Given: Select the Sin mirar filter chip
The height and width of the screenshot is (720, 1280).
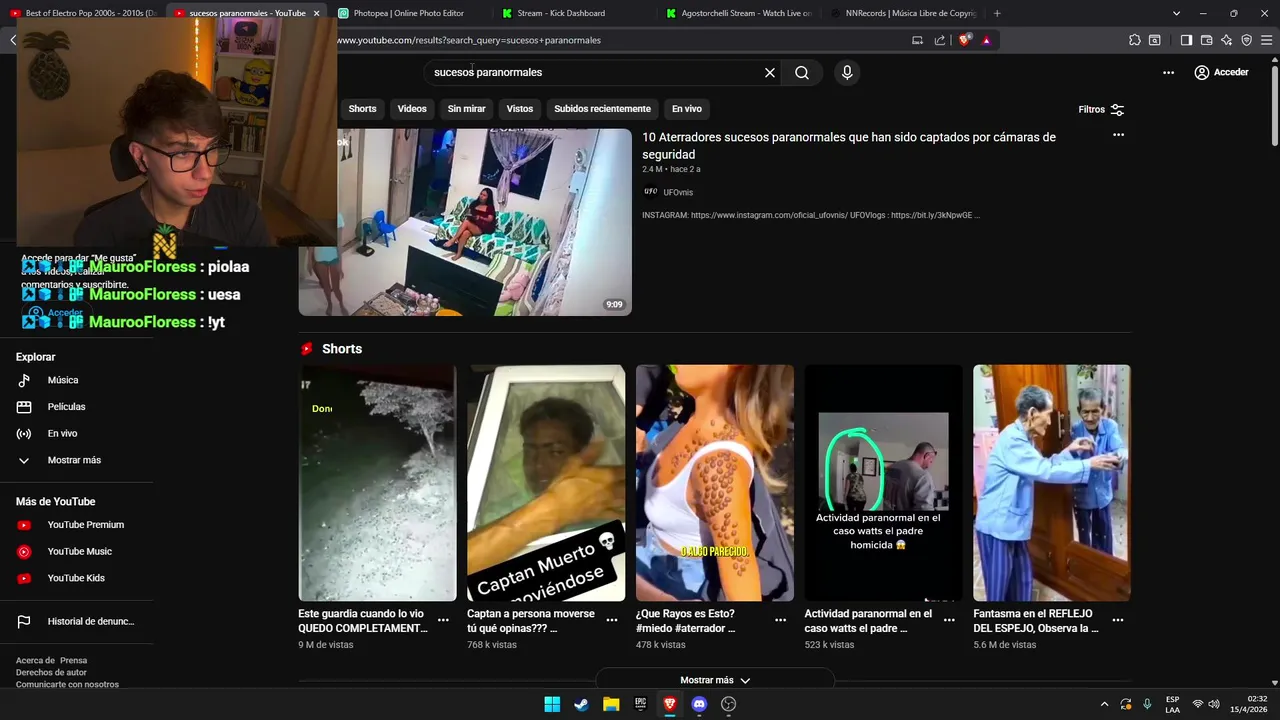Looking at the screenshot, I should coord(466,109).
